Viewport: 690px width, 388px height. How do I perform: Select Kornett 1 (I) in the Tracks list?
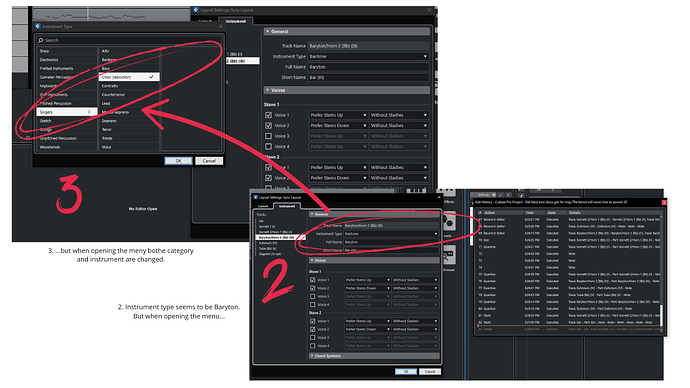pos(280,226)
